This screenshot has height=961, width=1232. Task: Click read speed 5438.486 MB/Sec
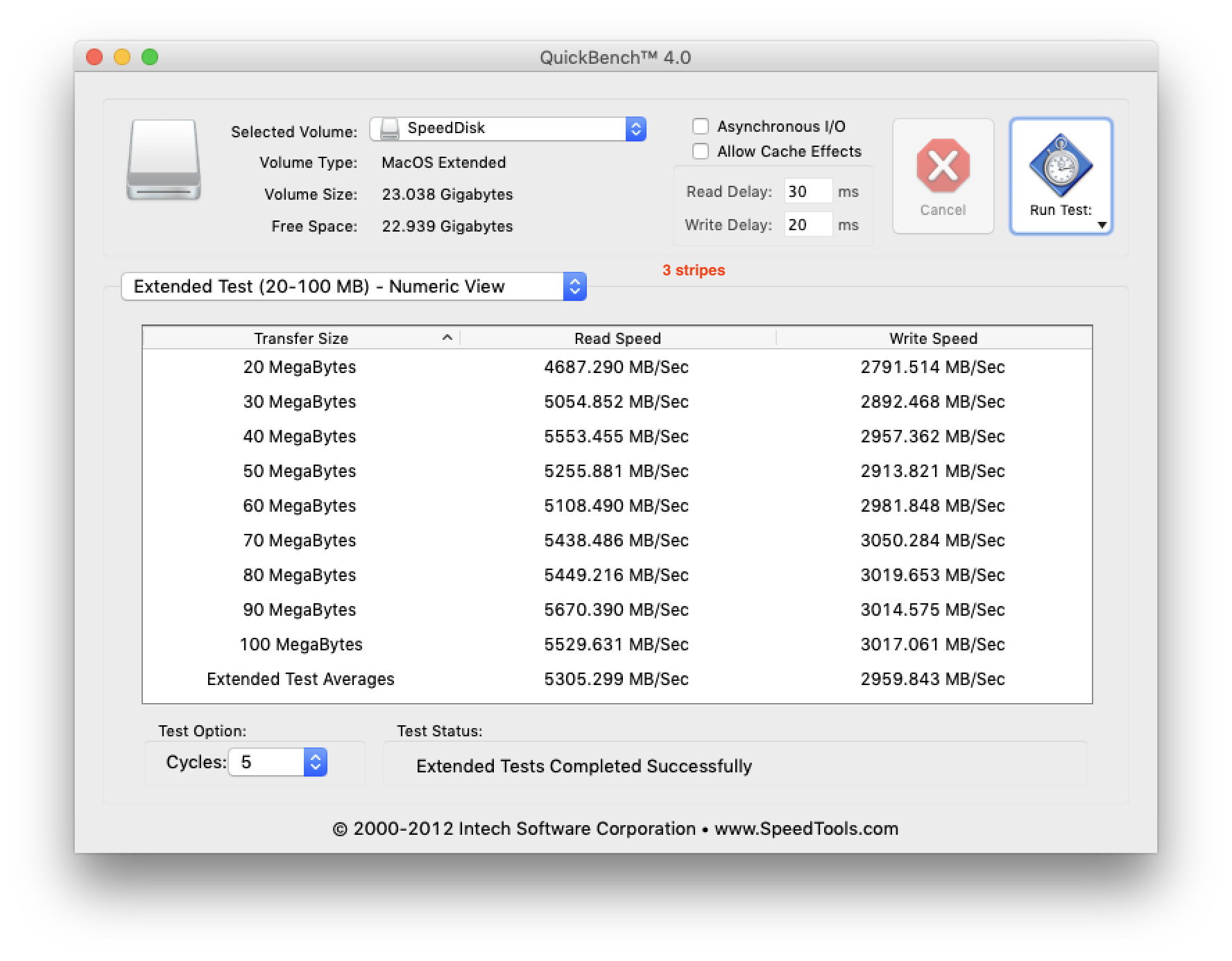click(x=617, y=540)
